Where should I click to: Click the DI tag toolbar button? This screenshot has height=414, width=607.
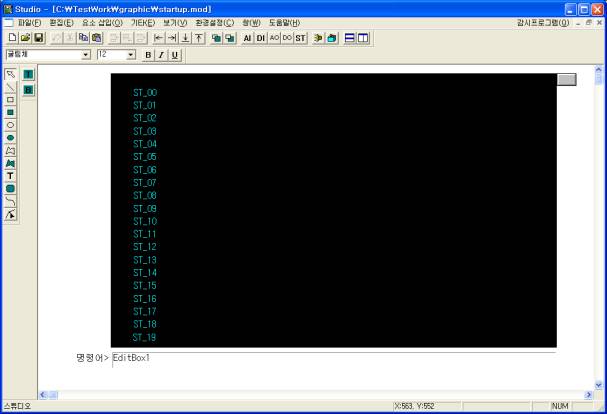(x=261, y=38)
